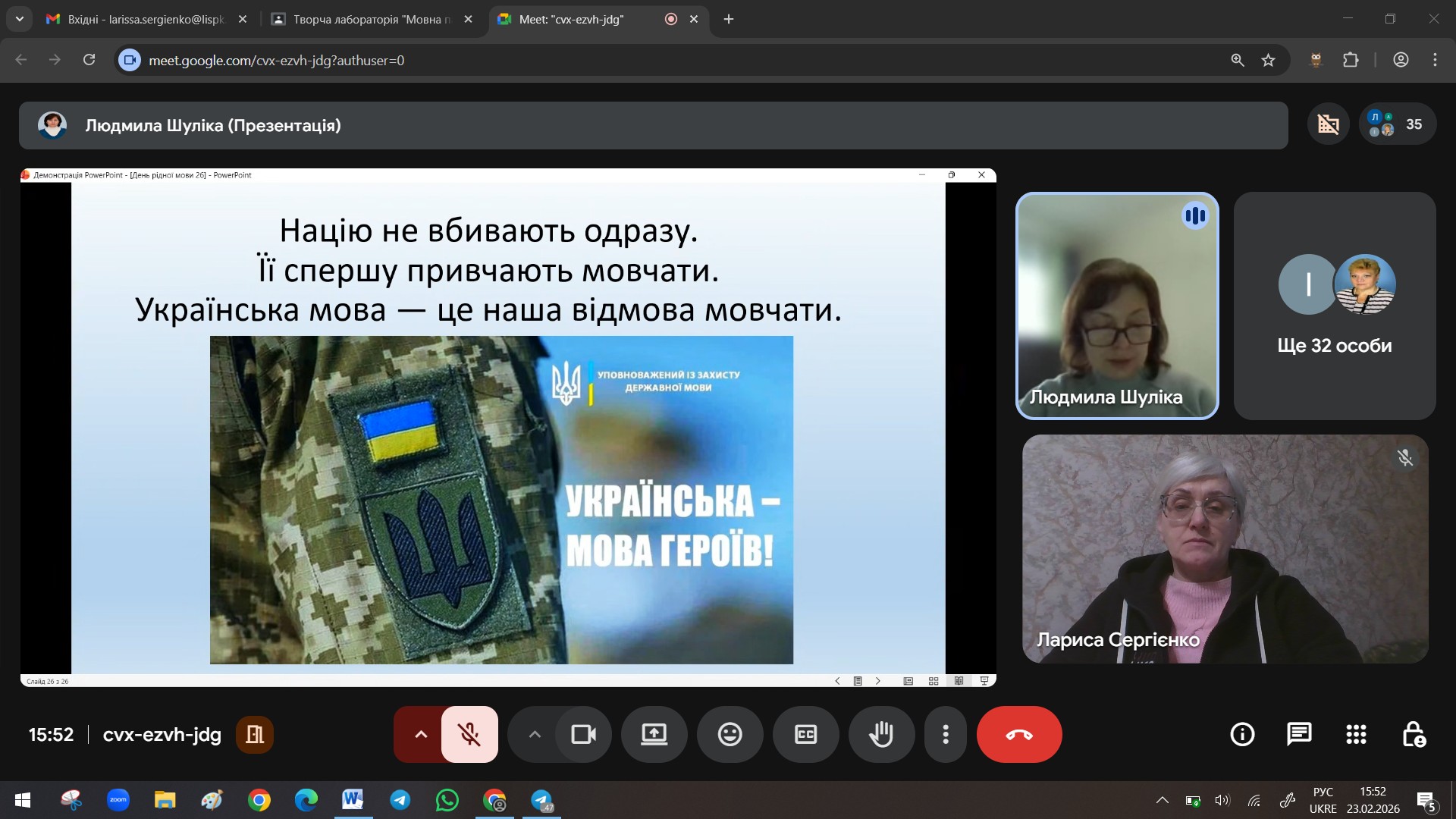Open the Ще 32 особи tile
The height and width of the screenshot is (819, 1456).
[1334, 306]
